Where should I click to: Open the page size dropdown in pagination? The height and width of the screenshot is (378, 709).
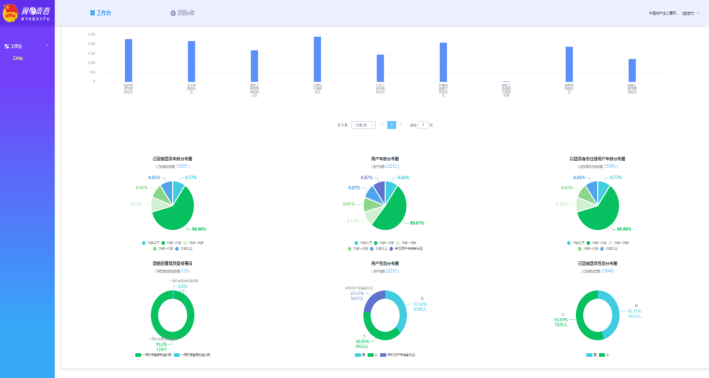363,125
